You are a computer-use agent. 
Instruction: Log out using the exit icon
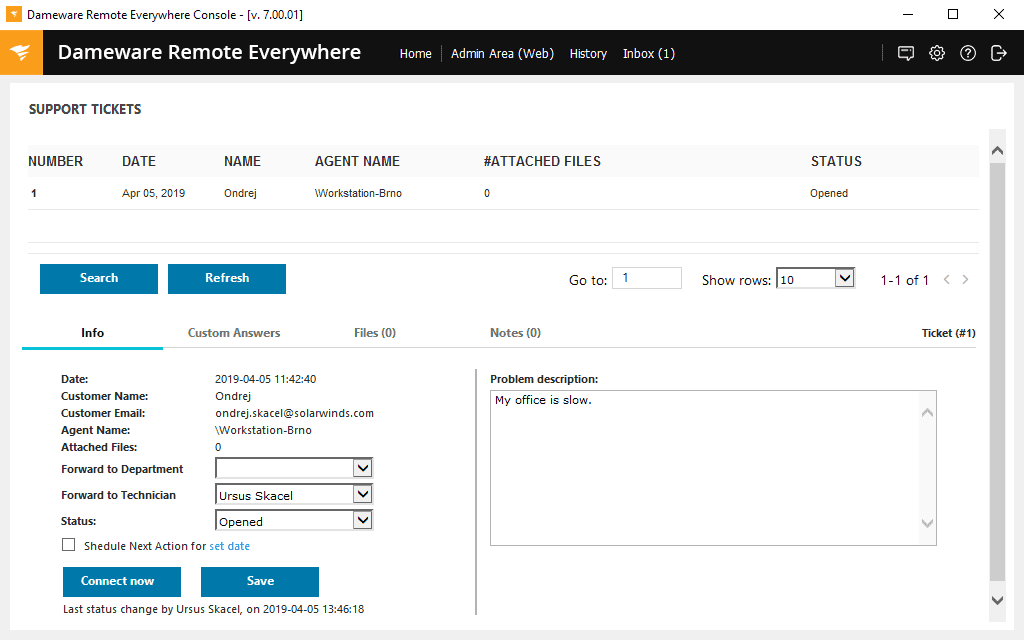click(998, 53)
